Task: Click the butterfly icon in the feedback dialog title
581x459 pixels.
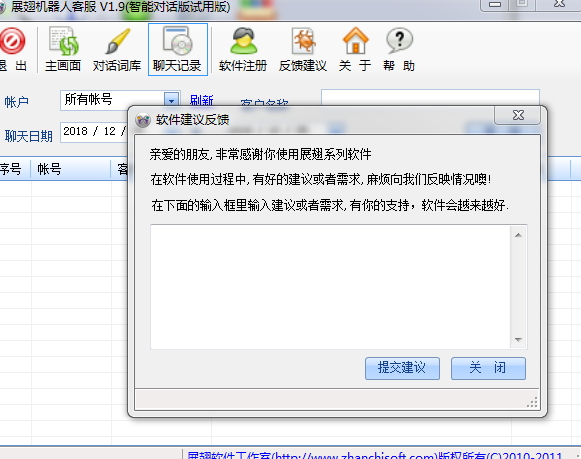Action: click(x=143, y=120)
